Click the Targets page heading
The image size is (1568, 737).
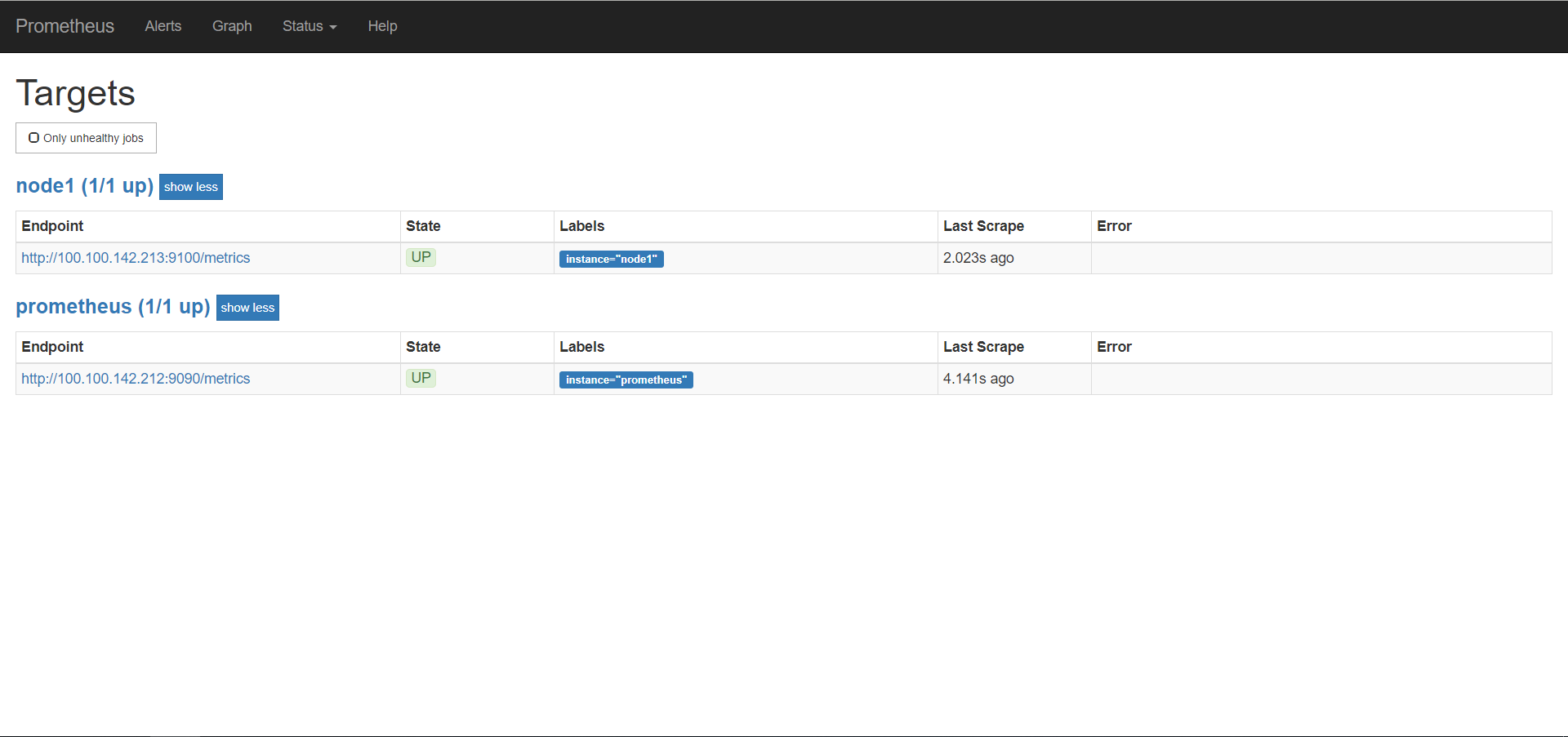76,94
